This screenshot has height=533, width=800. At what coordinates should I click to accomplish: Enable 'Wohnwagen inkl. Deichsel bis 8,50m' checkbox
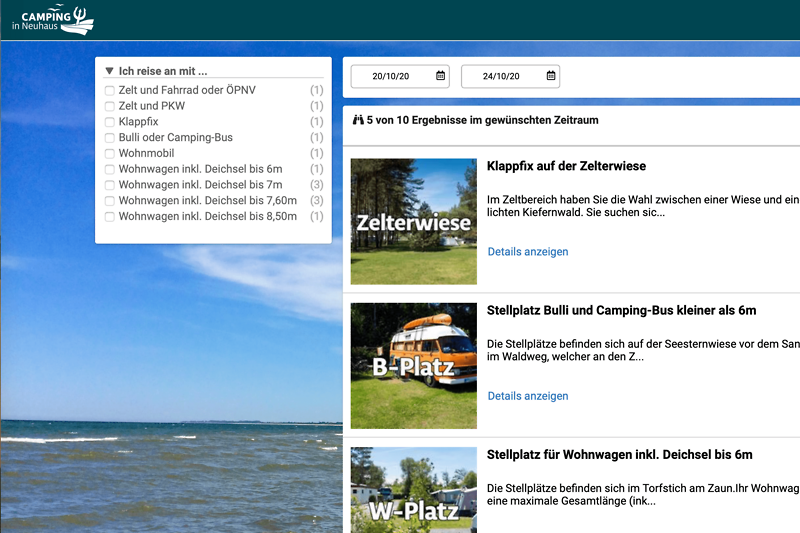(110, 217)
